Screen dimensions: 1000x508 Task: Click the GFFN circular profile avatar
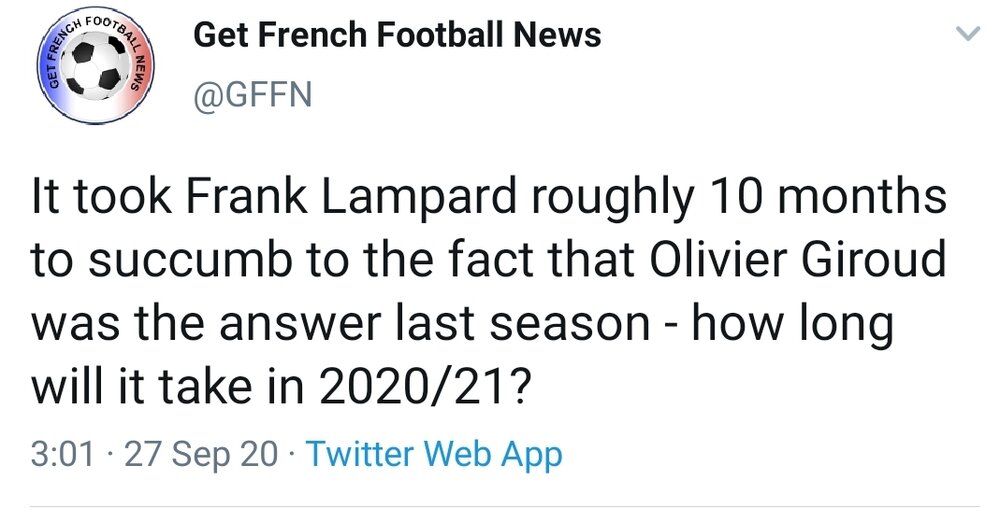click(96, 64)
